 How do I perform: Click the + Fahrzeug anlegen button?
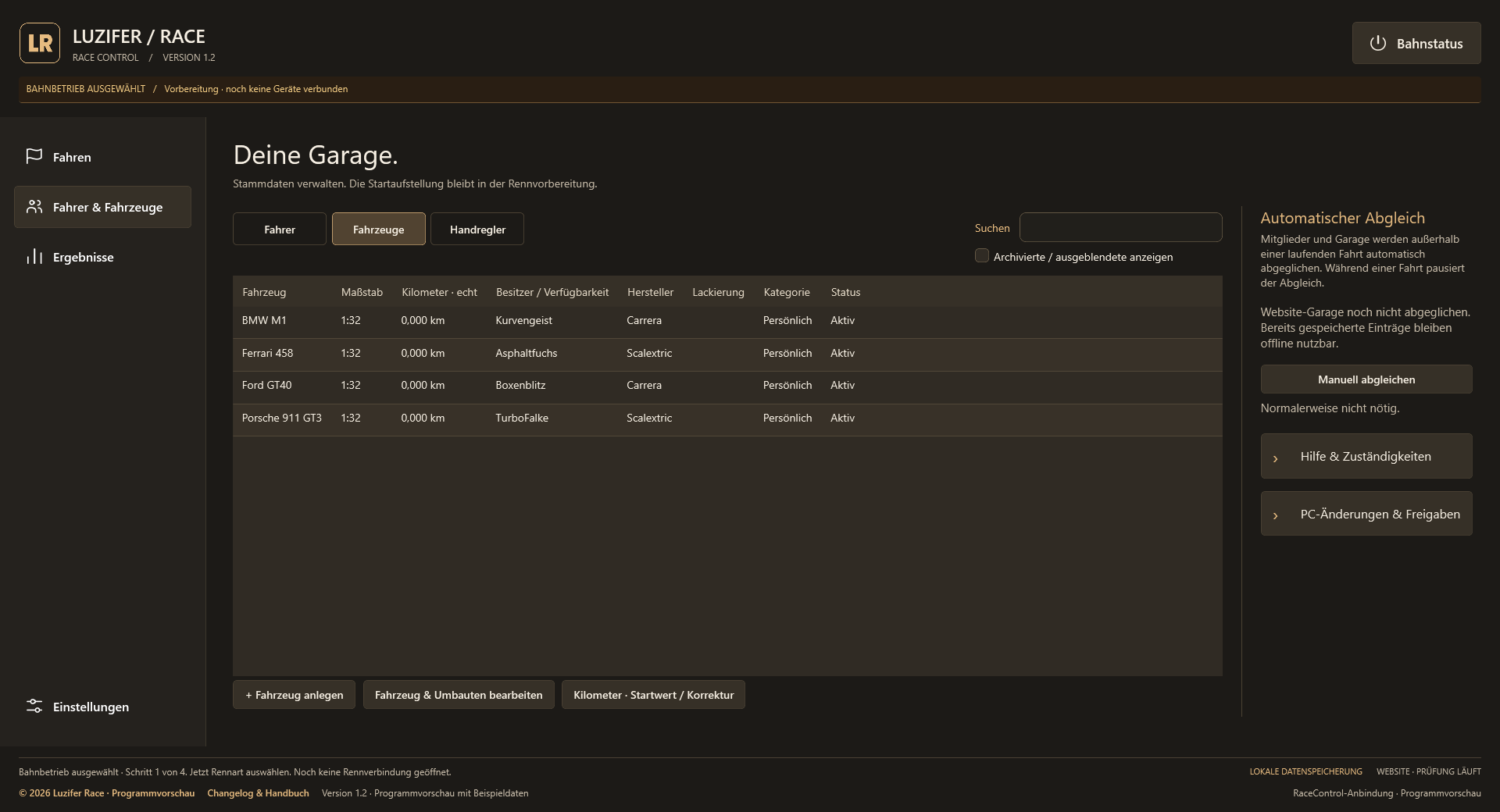[x=294, y=695]
